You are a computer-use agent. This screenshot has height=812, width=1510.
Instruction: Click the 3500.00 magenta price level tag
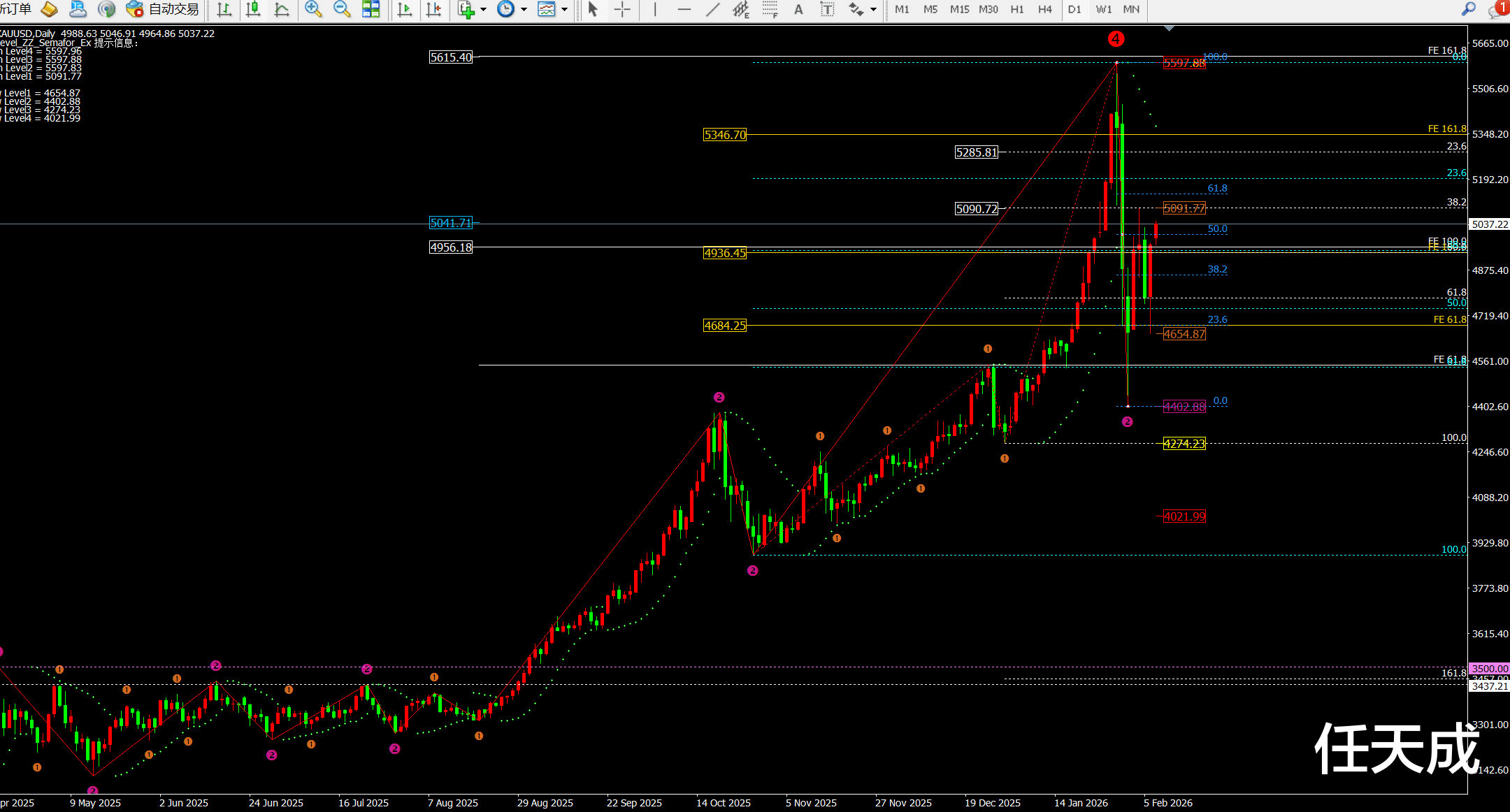point(1489,669)
